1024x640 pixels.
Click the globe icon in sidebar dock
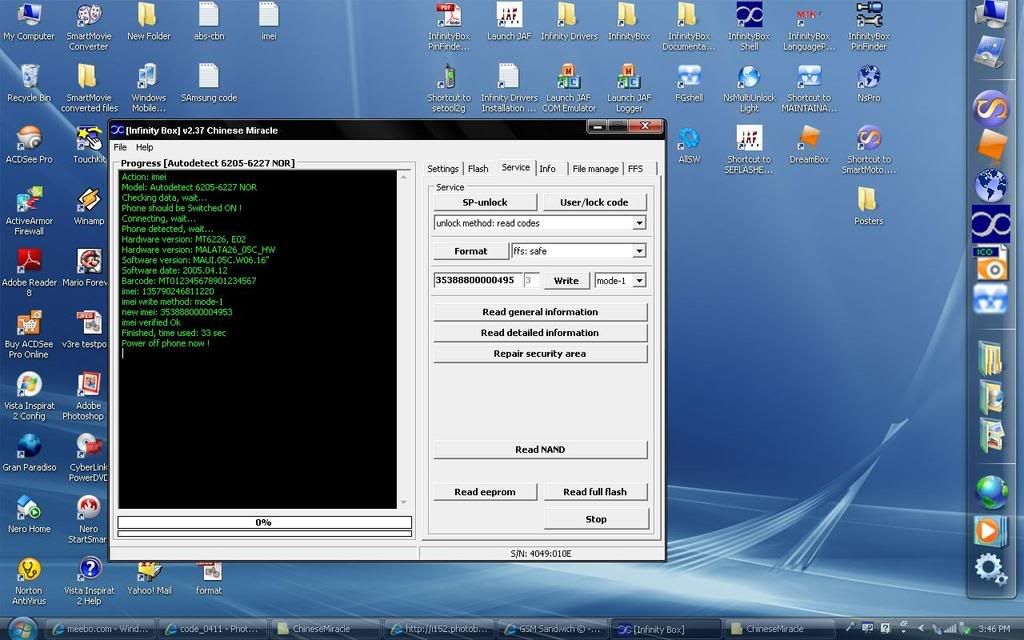[991, 492]
